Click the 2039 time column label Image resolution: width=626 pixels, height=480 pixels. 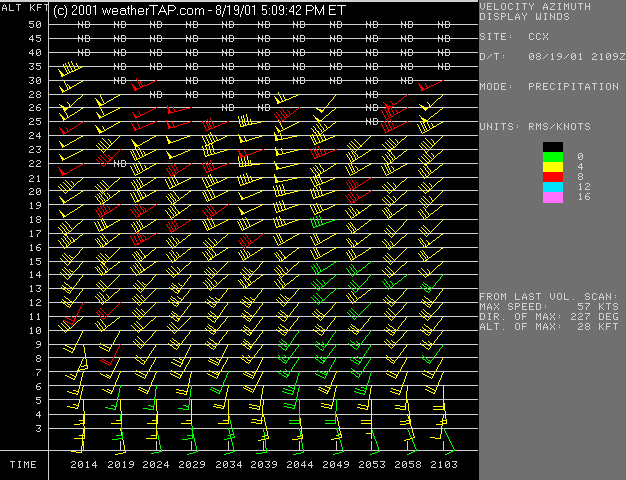[x=264, y=465]
